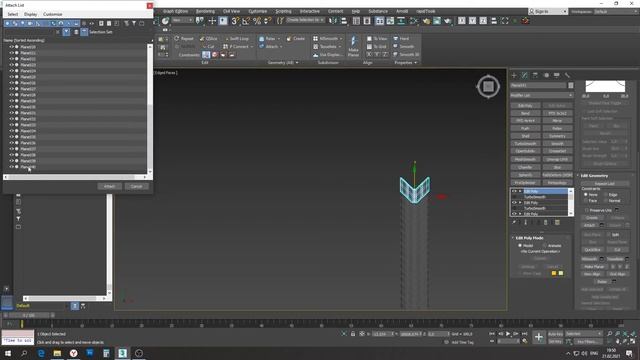Select the Edge constraint radio button

tap(606, 195)
